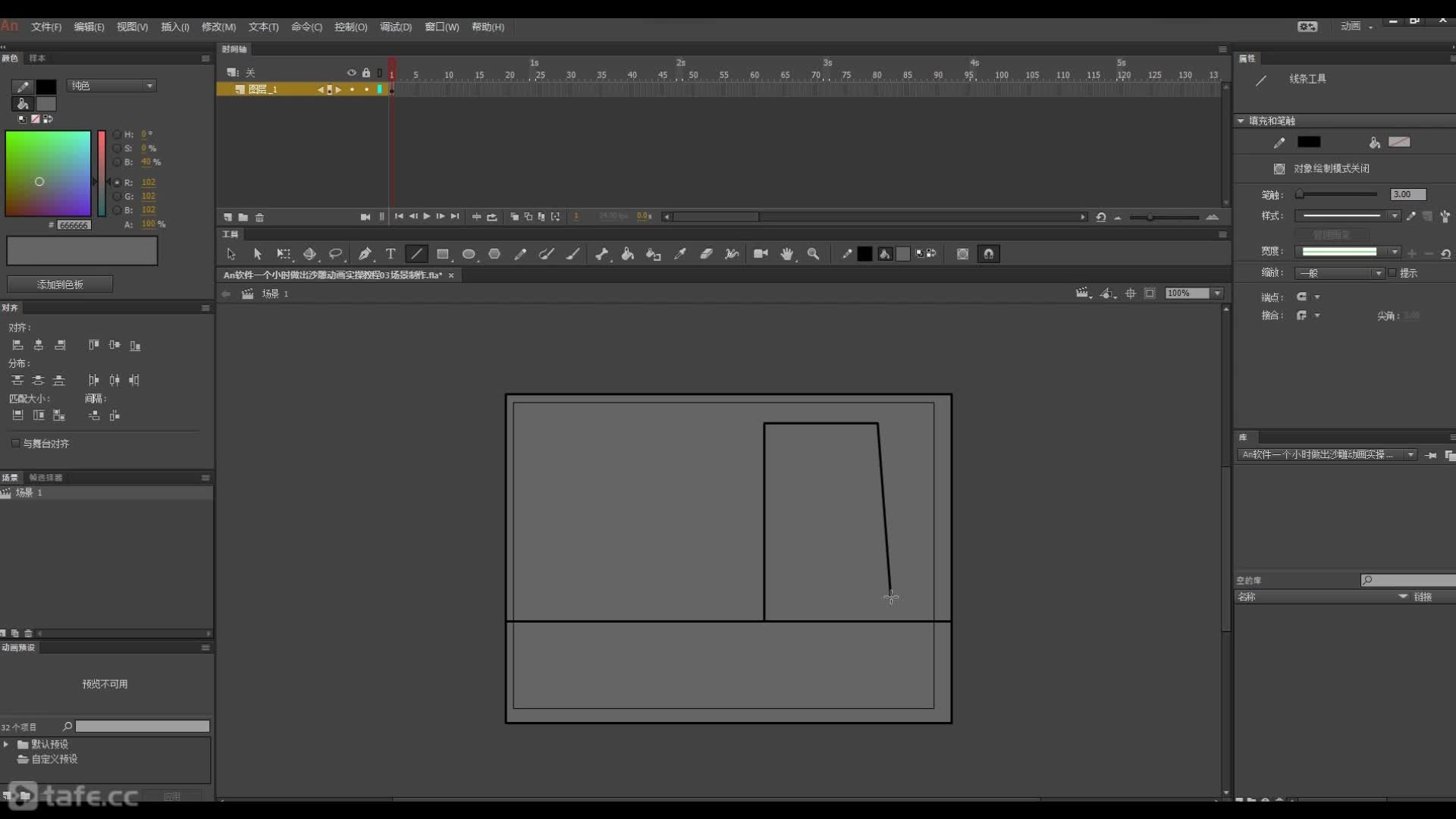Viewport: 1456px width, 819px height.
Task: Open the stroke style dropdown
Action: [x=1347, y=216]
